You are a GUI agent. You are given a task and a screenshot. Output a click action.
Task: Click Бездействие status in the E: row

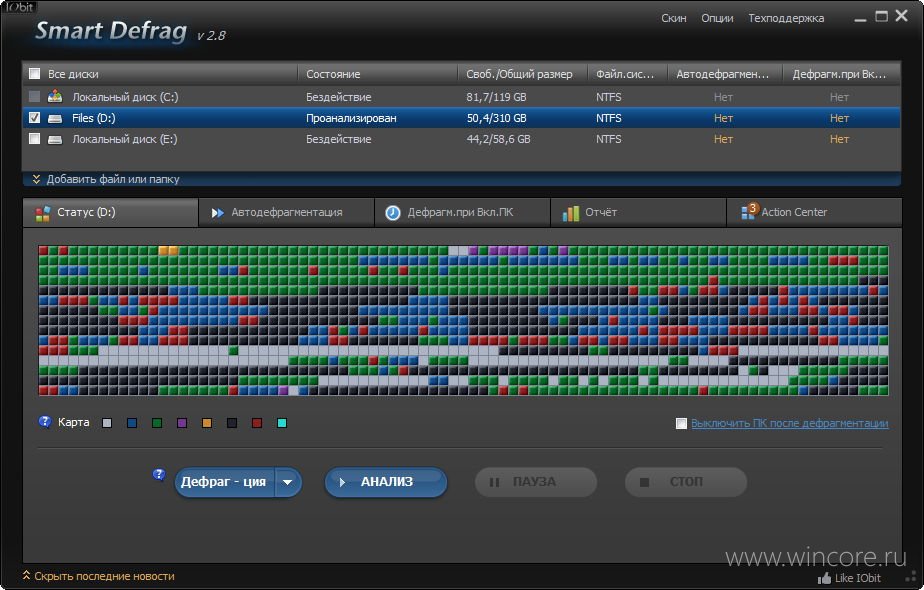[x=338, y=139]
